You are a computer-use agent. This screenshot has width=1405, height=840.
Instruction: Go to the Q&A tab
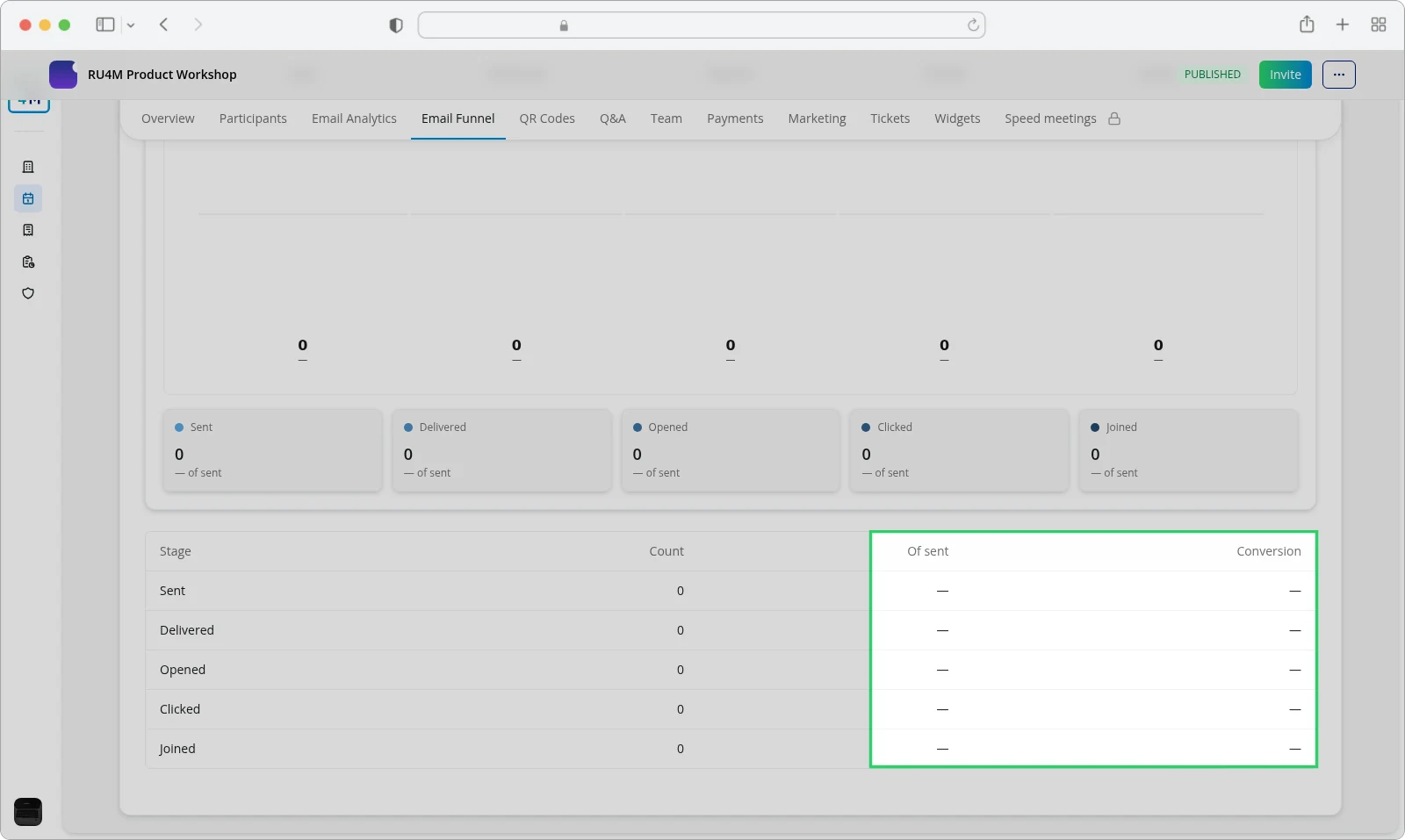(x=613, y=118)
